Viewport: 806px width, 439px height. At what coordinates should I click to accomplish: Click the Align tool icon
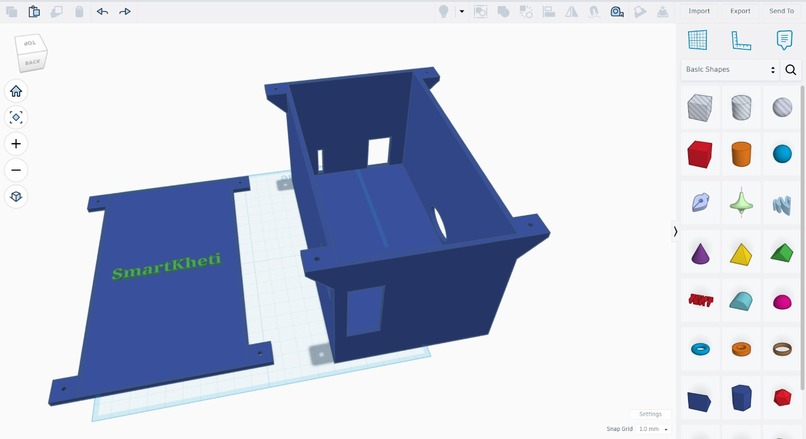tap(548, 11)
